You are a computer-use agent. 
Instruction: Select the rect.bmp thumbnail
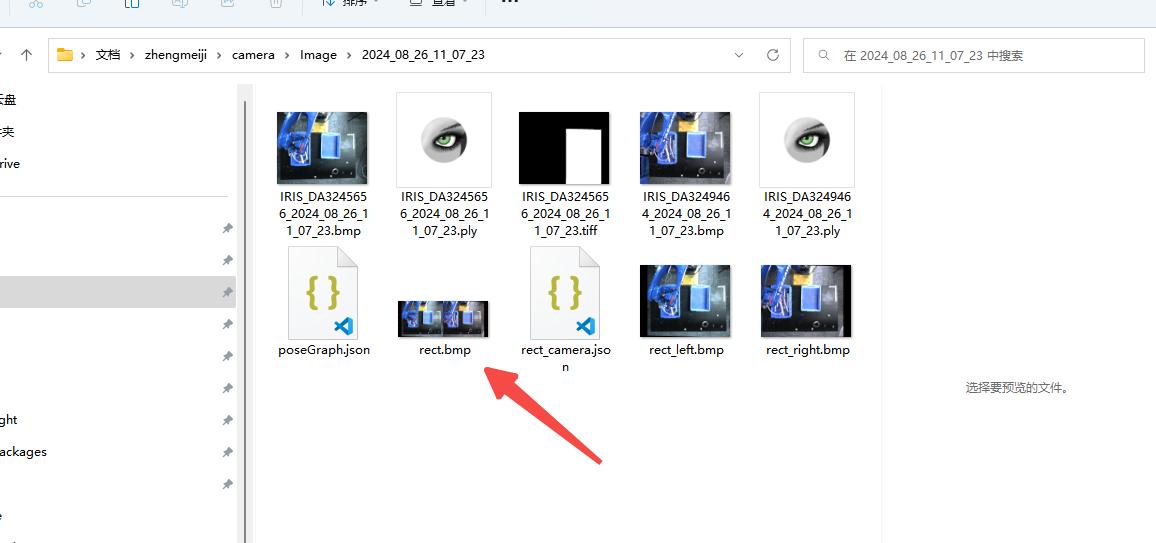coord(443,318)
